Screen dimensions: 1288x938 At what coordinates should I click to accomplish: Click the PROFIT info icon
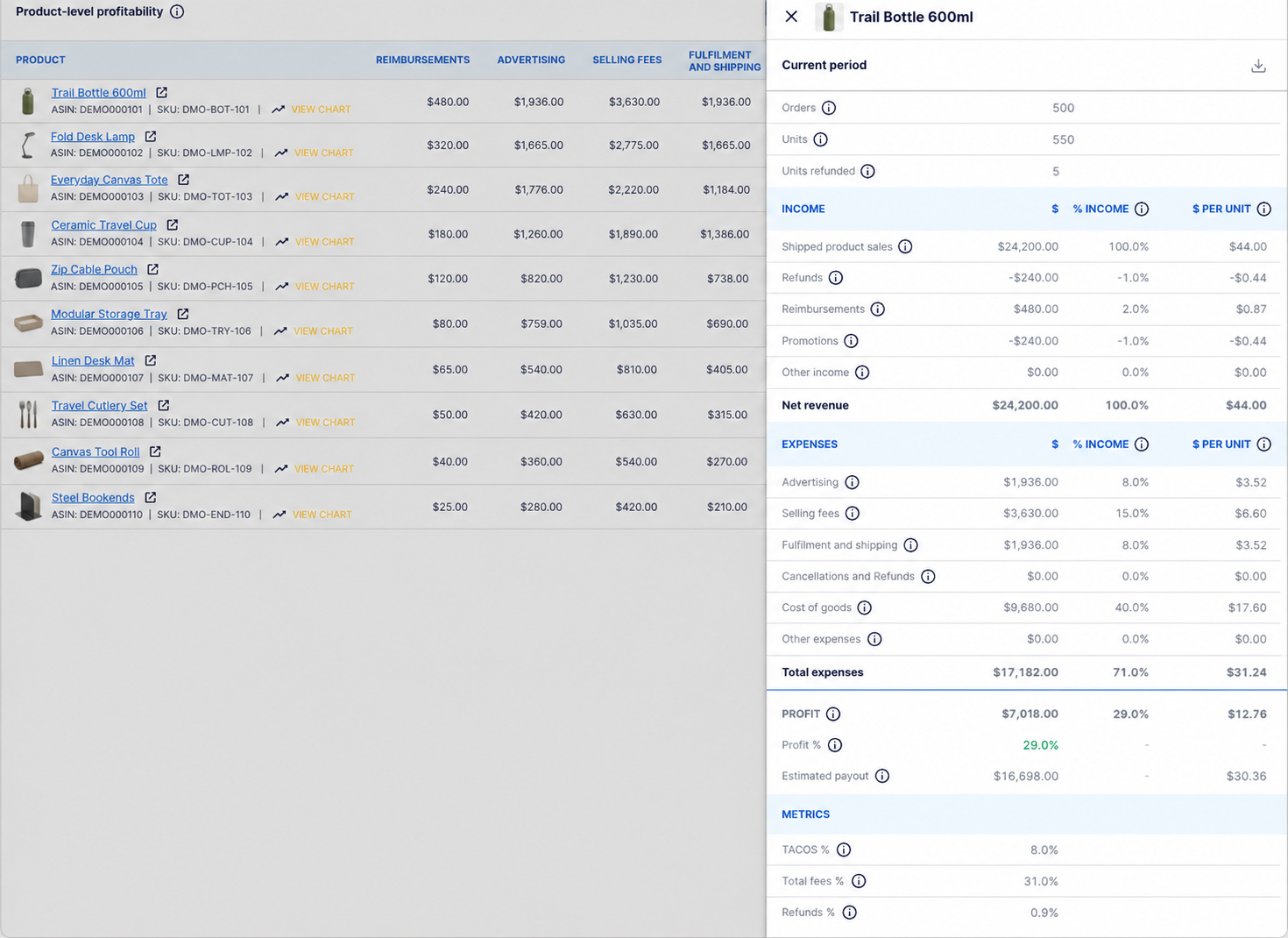click(833, 714)
